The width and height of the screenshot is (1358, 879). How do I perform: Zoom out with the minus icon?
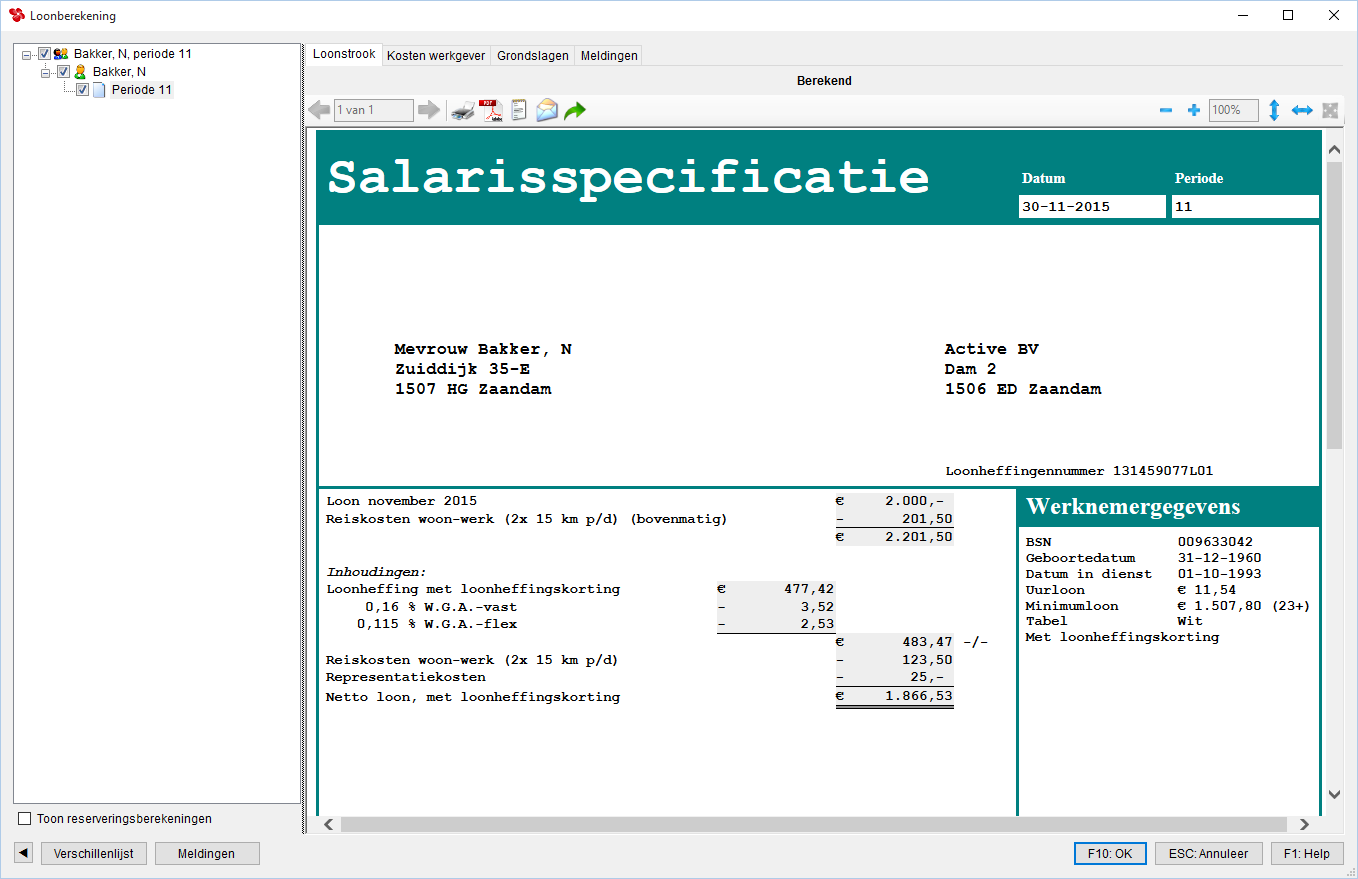coord(1165,111)
